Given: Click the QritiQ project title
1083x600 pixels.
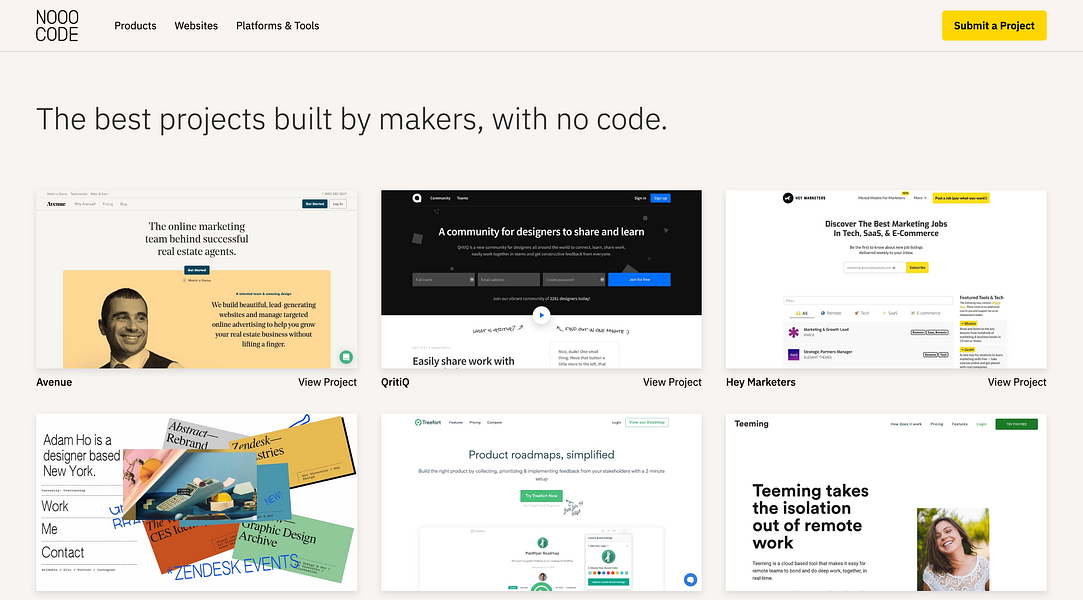Looking at the screenshot, I should pos(395,382).
